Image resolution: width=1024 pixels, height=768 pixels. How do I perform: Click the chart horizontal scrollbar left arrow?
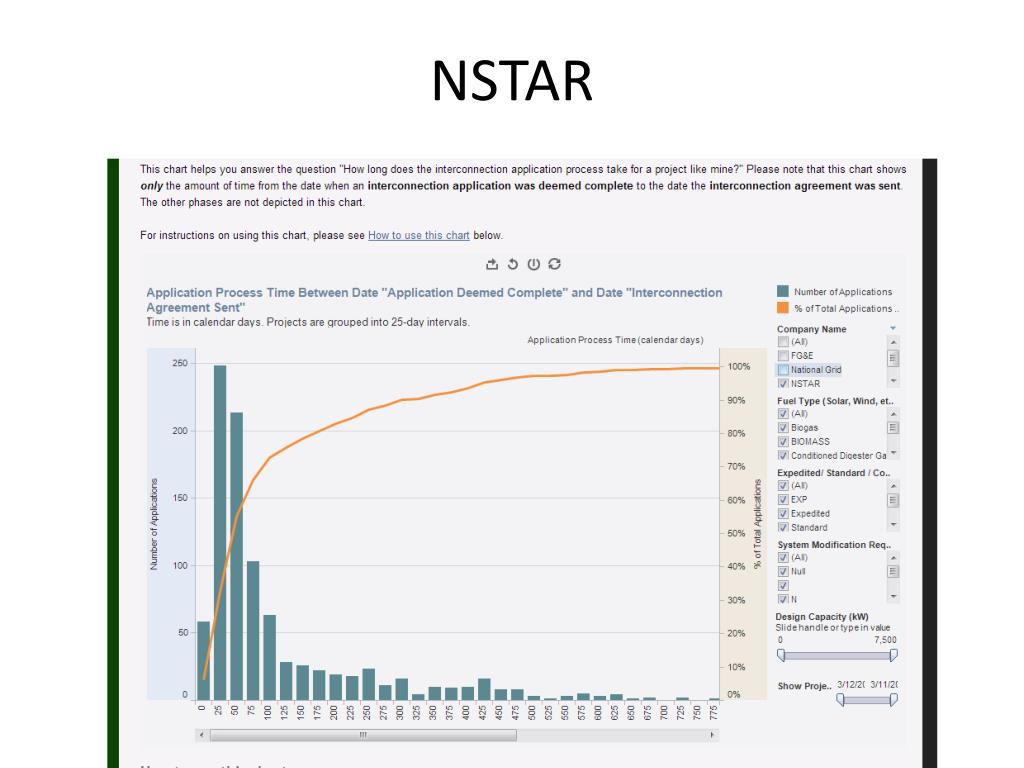[x=201, y=735]
